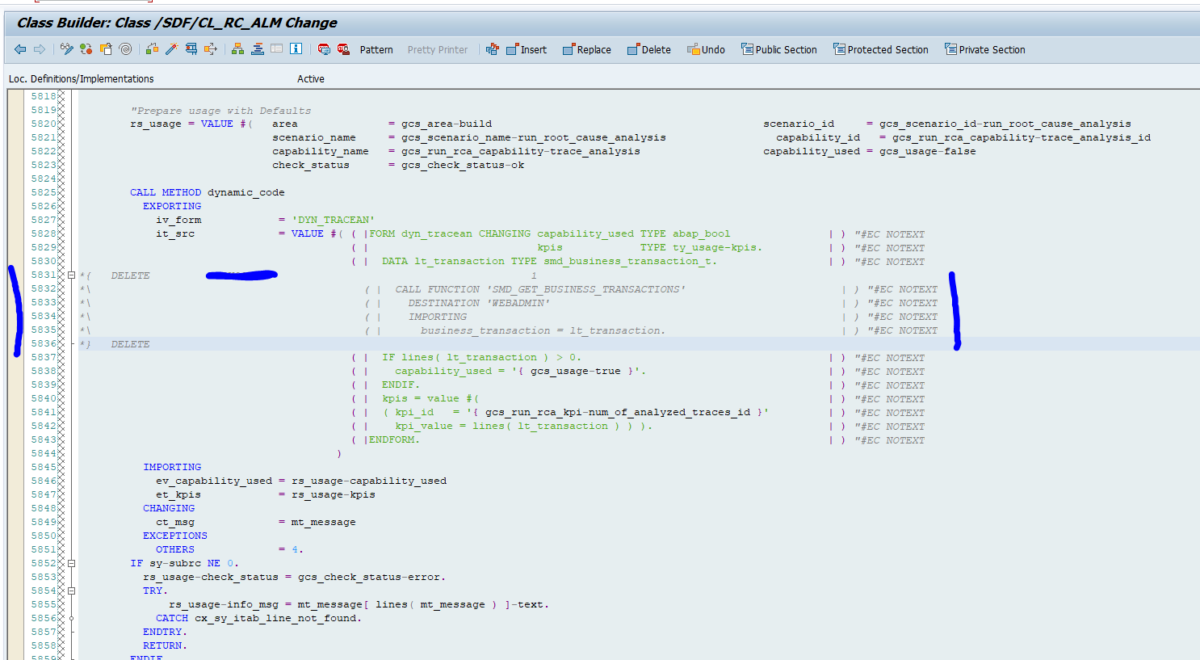Click the "#EC NOTEXT comment on line 5828
The image size is (1200, 660).
coord(890,234)
